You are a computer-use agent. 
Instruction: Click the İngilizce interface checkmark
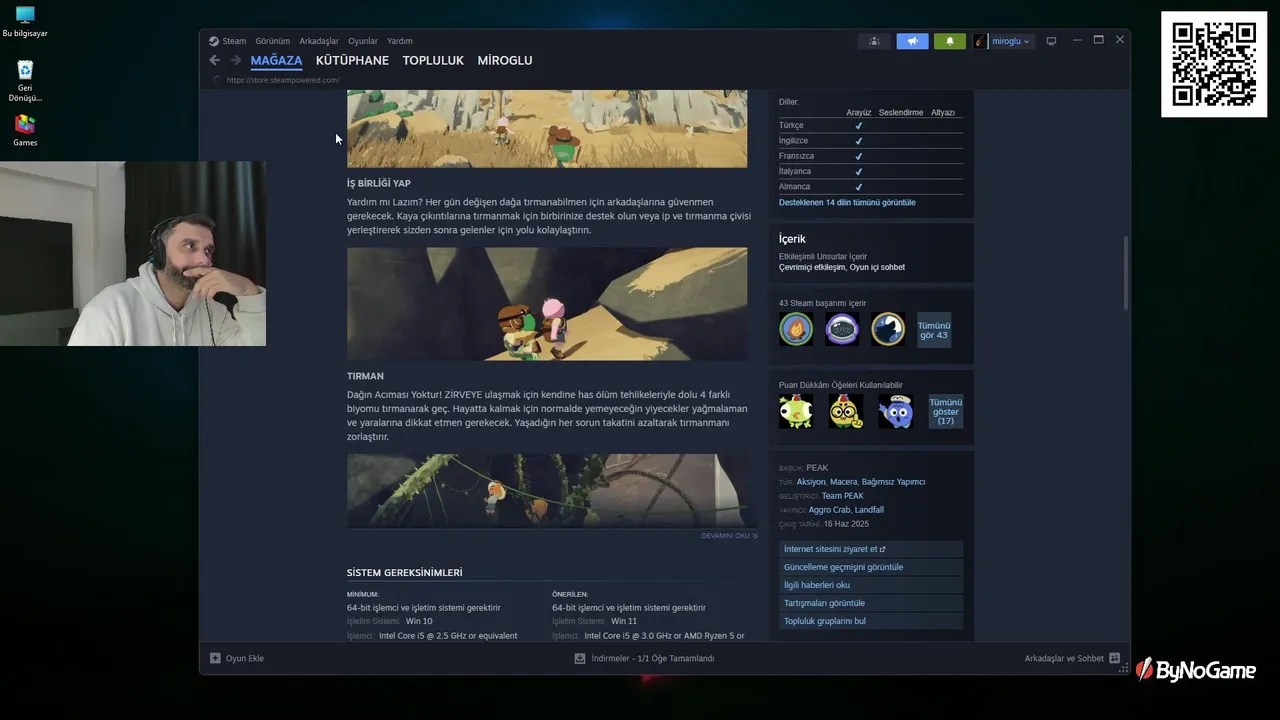[x=859, y=141]
